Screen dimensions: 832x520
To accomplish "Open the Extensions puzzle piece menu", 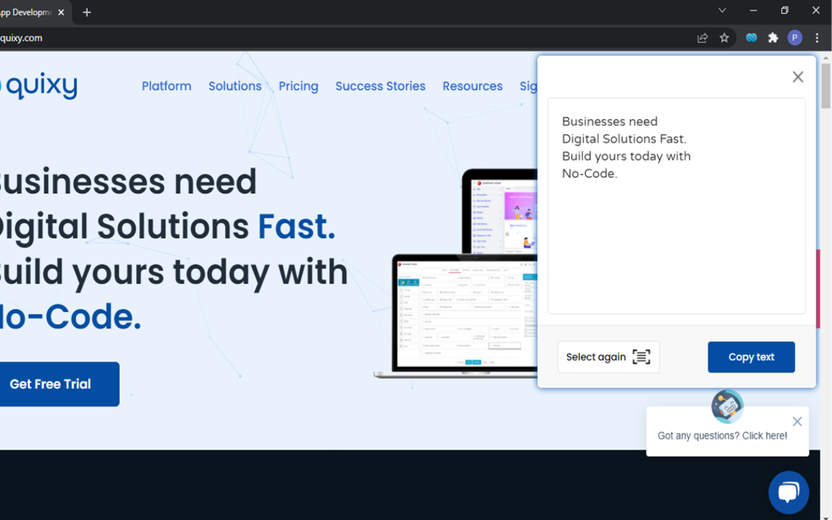I will point(773,38).
